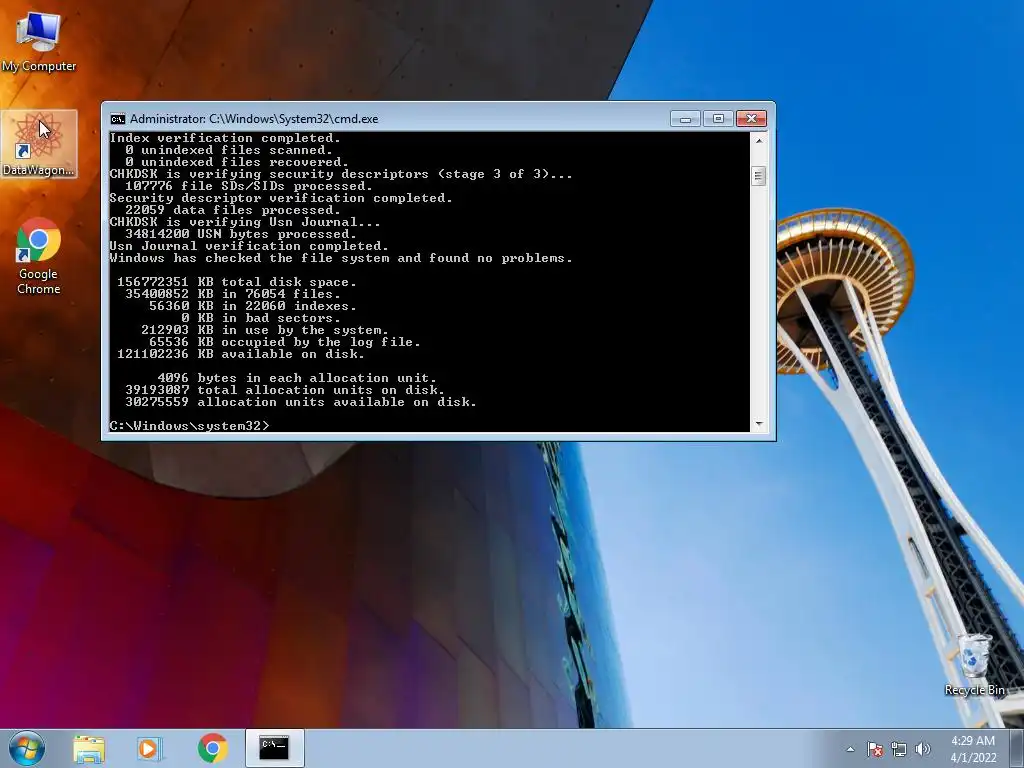Open the network tray icon

click(x=899, y=749)
